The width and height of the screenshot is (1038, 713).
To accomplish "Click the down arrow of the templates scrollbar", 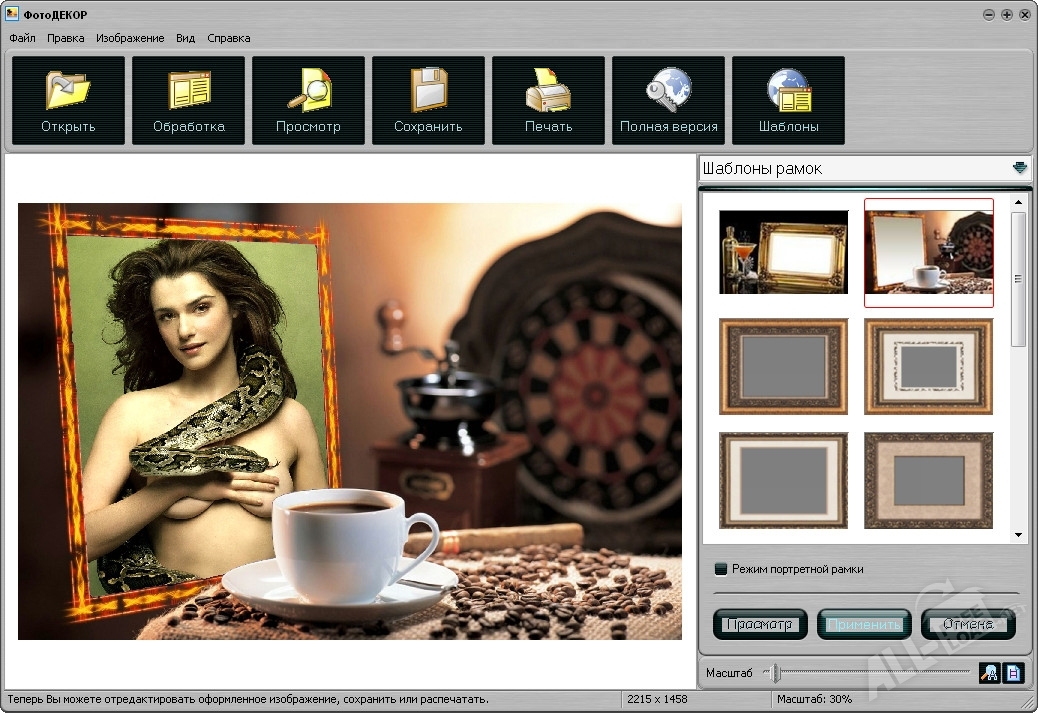I will point(1019,535).
